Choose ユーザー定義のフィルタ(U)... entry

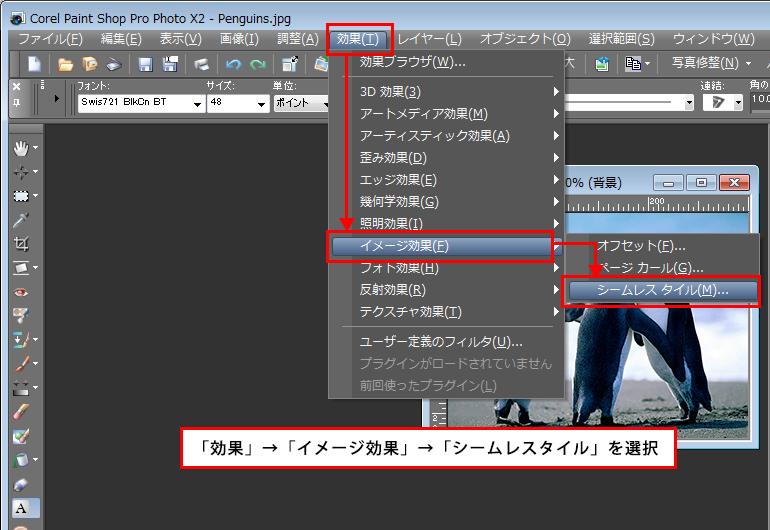tap(447, 341)
